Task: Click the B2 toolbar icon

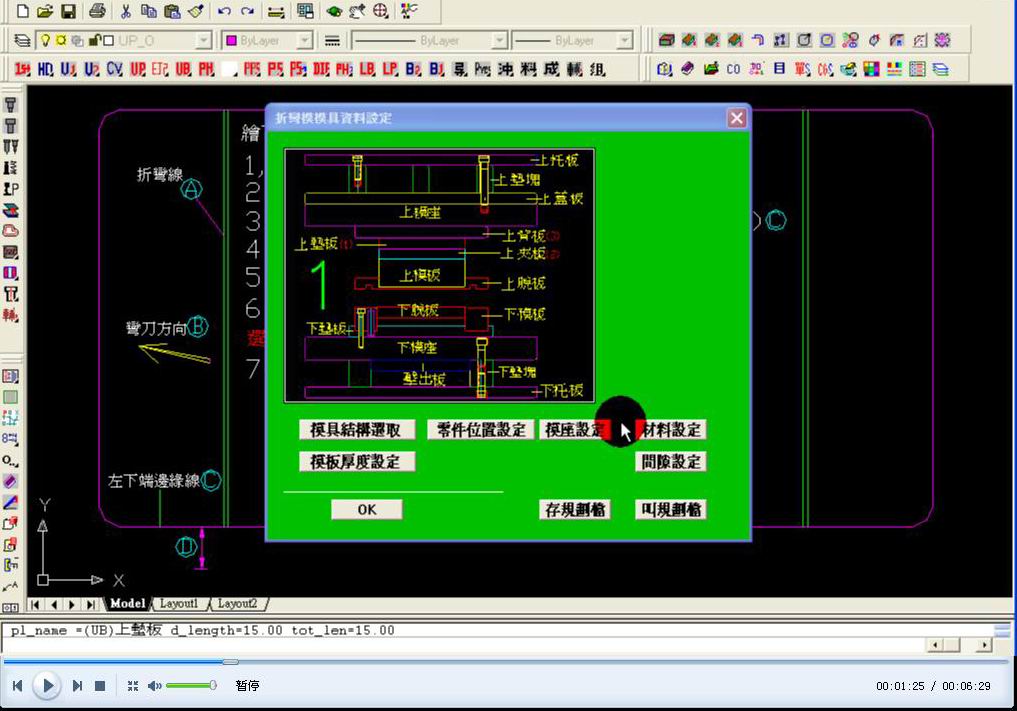Action: pos(413,69)
